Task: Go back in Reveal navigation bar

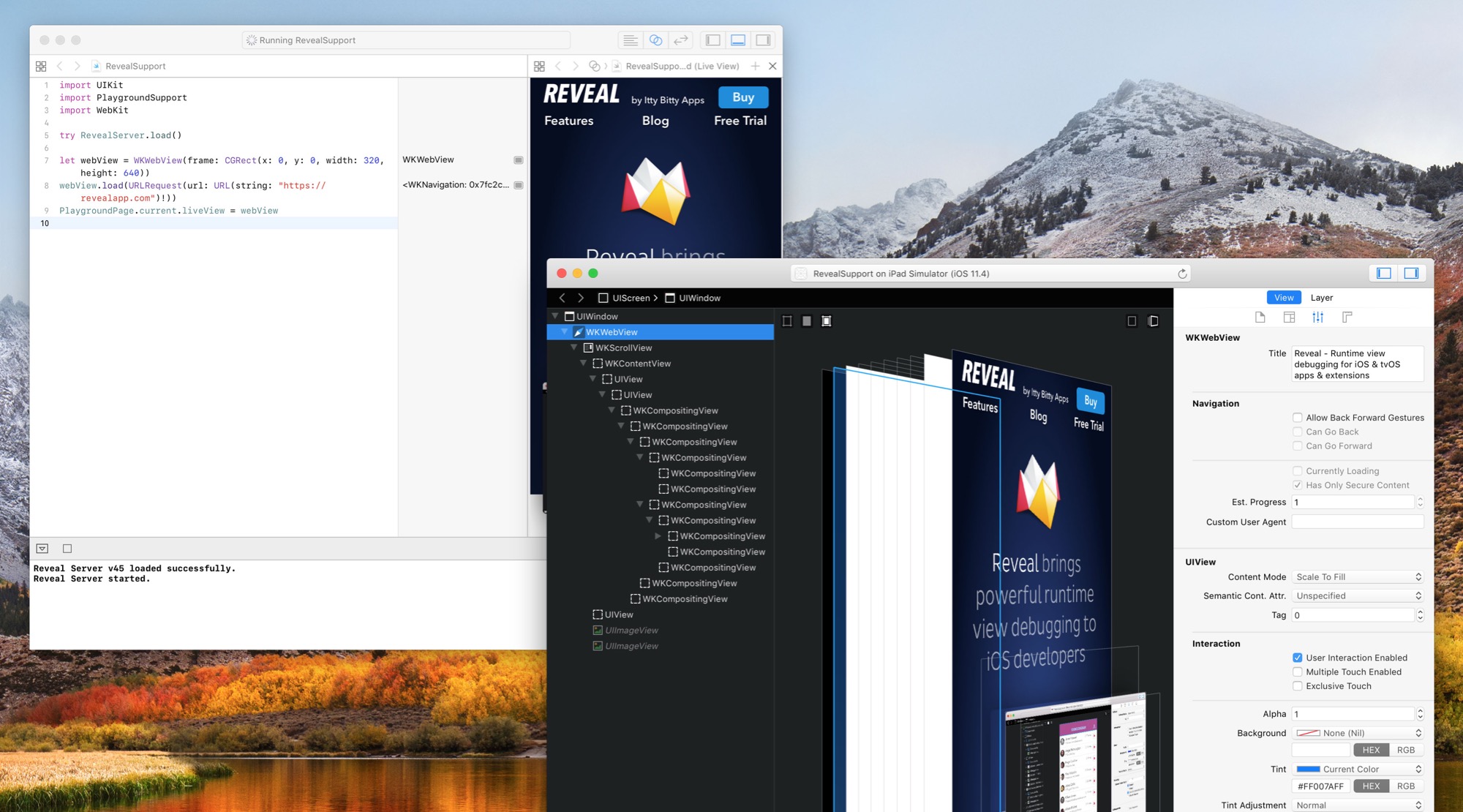Action: tap(562, 298)
